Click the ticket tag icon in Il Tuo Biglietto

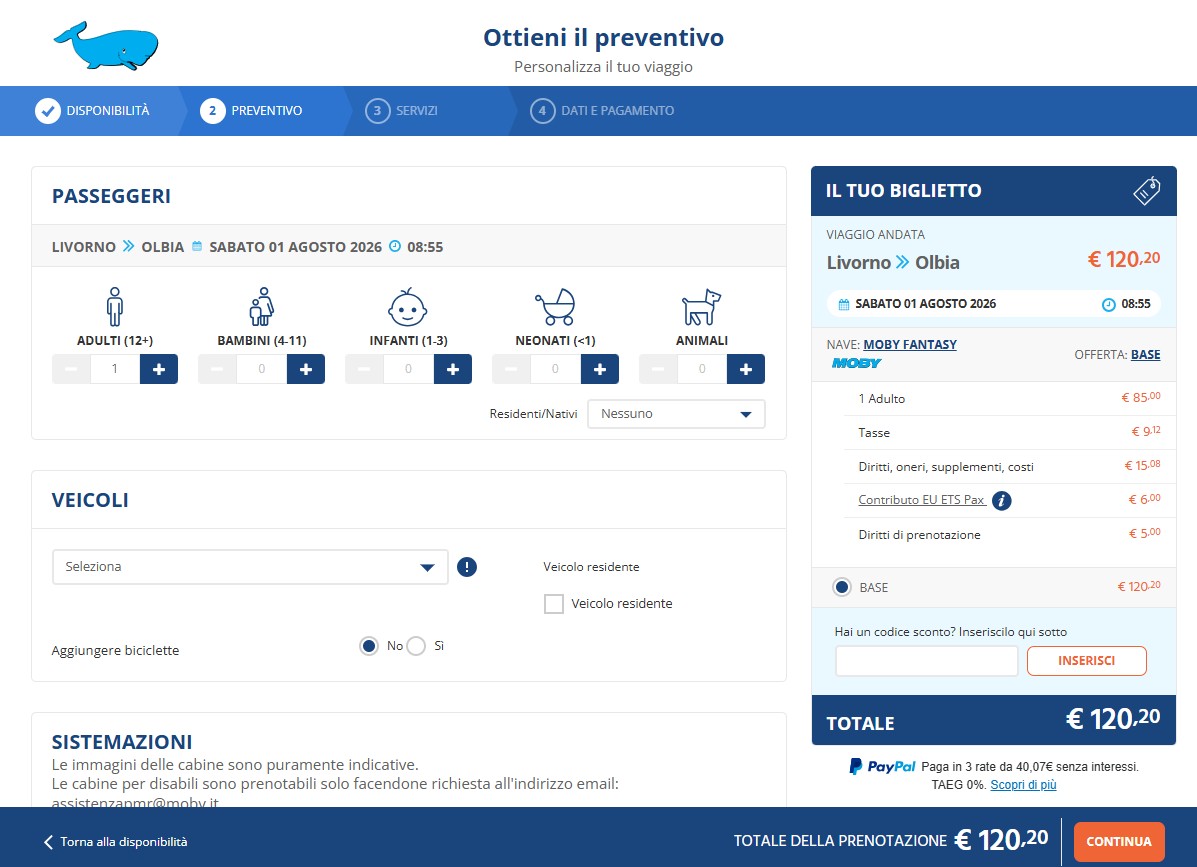pyautogui.click(x=1146, y=191)
